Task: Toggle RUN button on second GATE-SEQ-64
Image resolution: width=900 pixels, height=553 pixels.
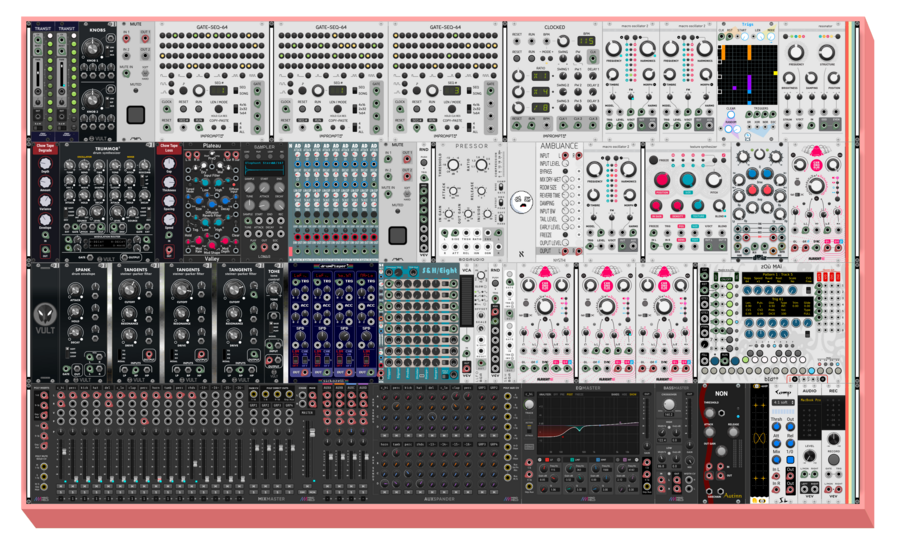Action: tap(317, 110)
